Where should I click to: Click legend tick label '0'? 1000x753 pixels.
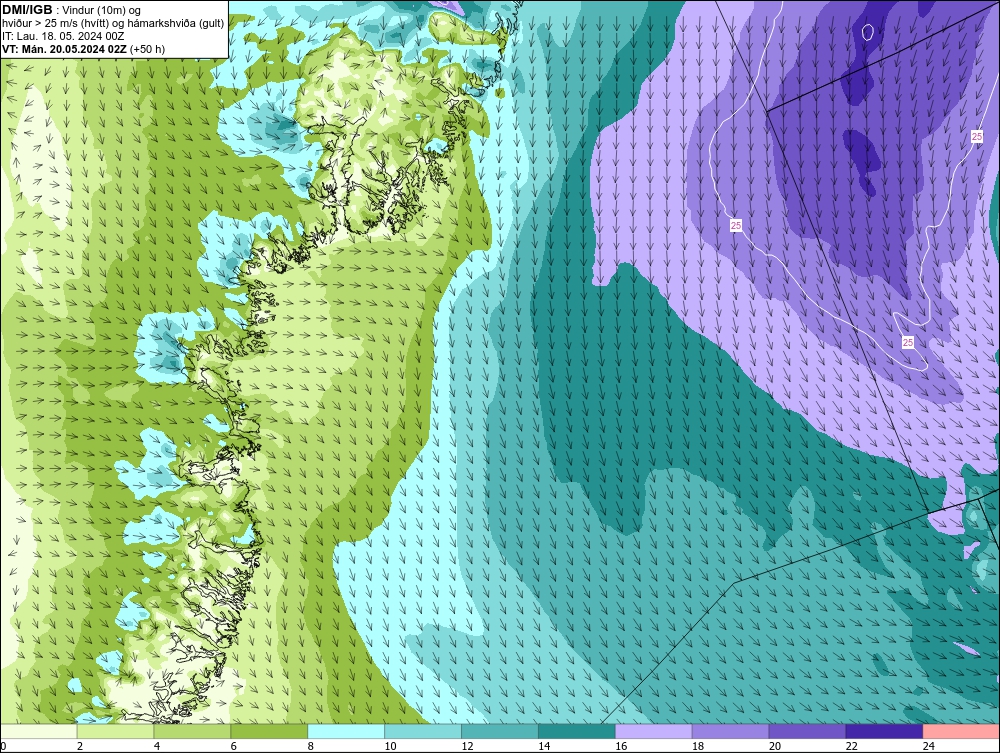[3, 746]
